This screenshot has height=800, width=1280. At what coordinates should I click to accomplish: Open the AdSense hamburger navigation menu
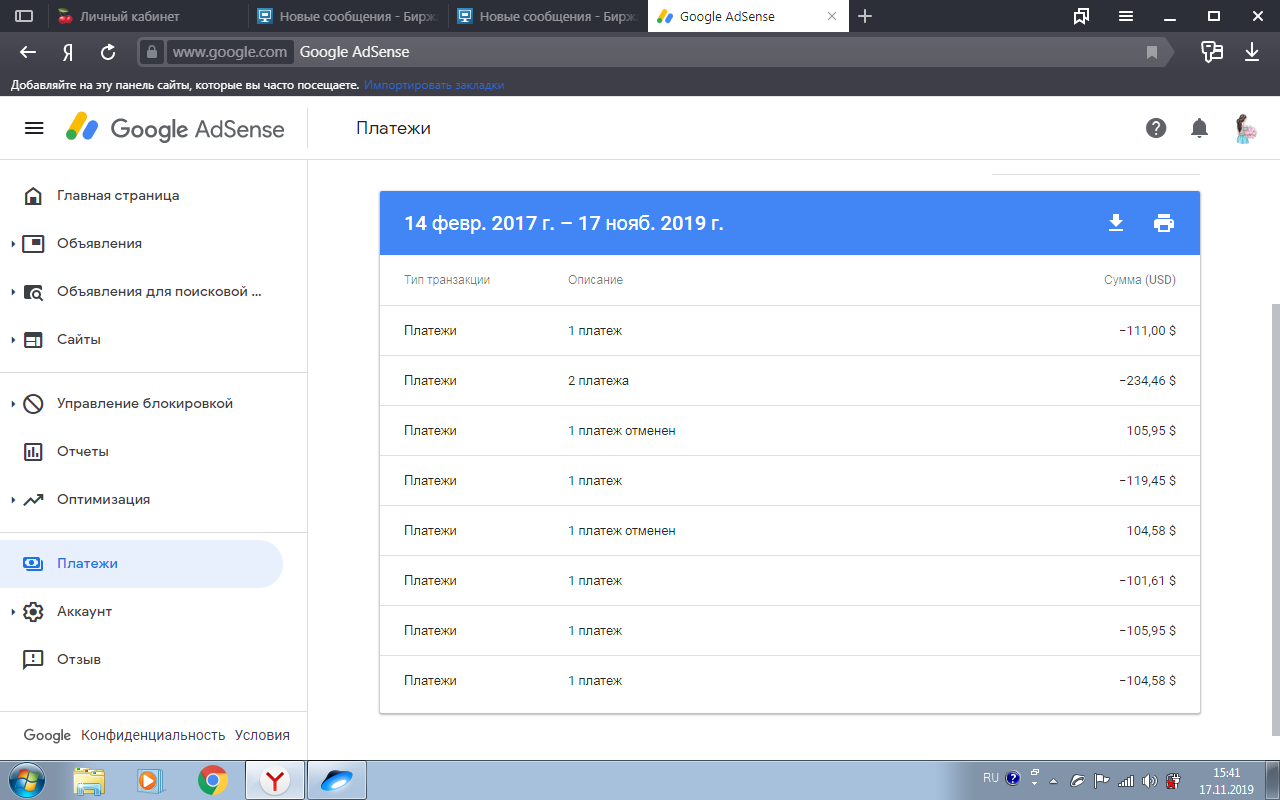pos(34,128)
